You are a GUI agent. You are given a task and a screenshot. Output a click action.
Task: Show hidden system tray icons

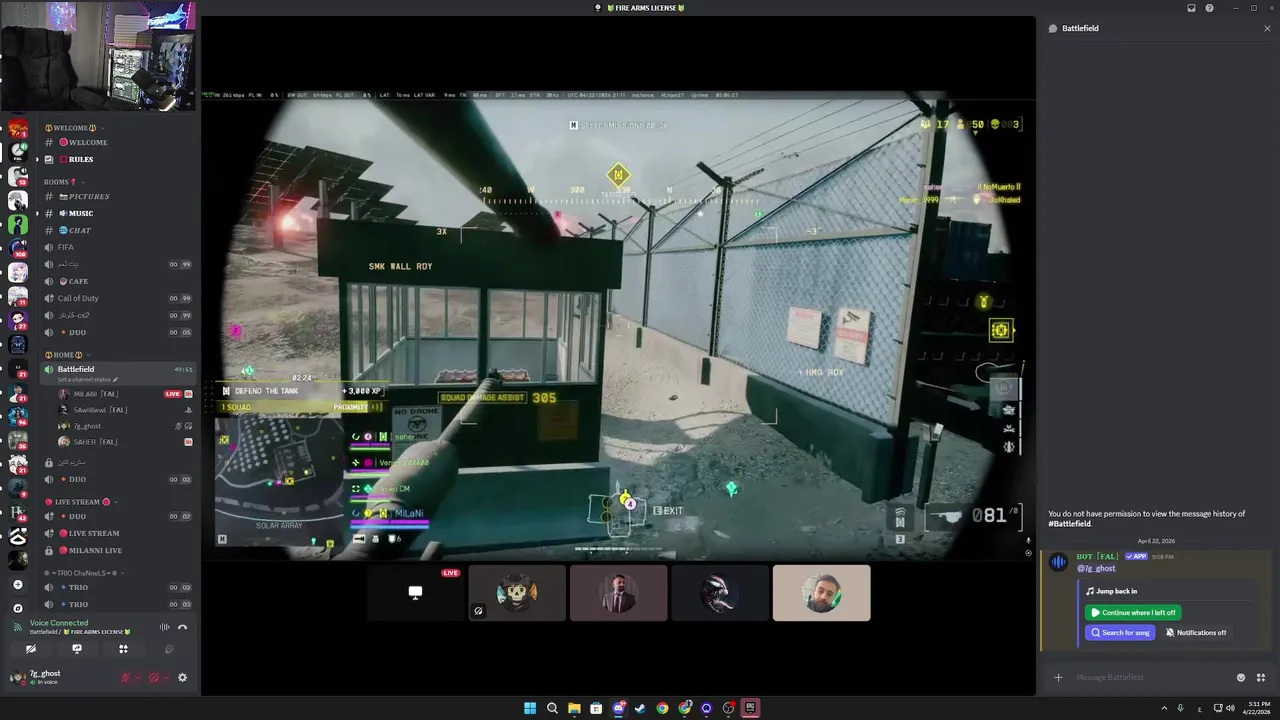coord(1163,708)
